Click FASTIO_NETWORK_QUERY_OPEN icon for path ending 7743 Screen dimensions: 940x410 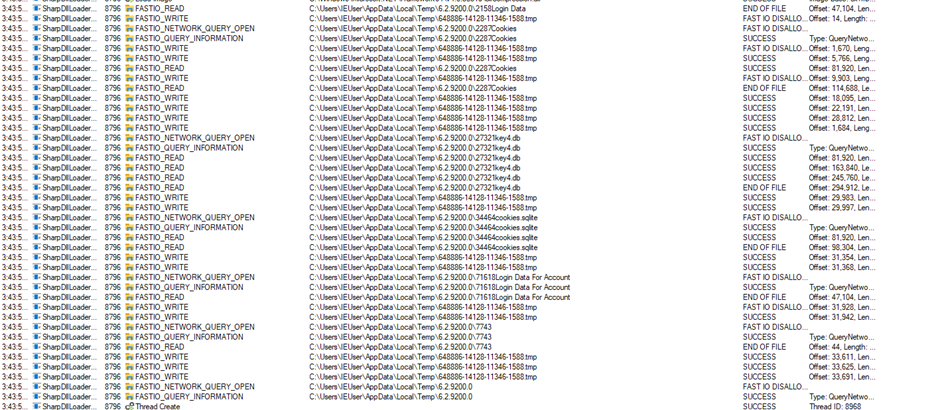[x=129, y=327]
